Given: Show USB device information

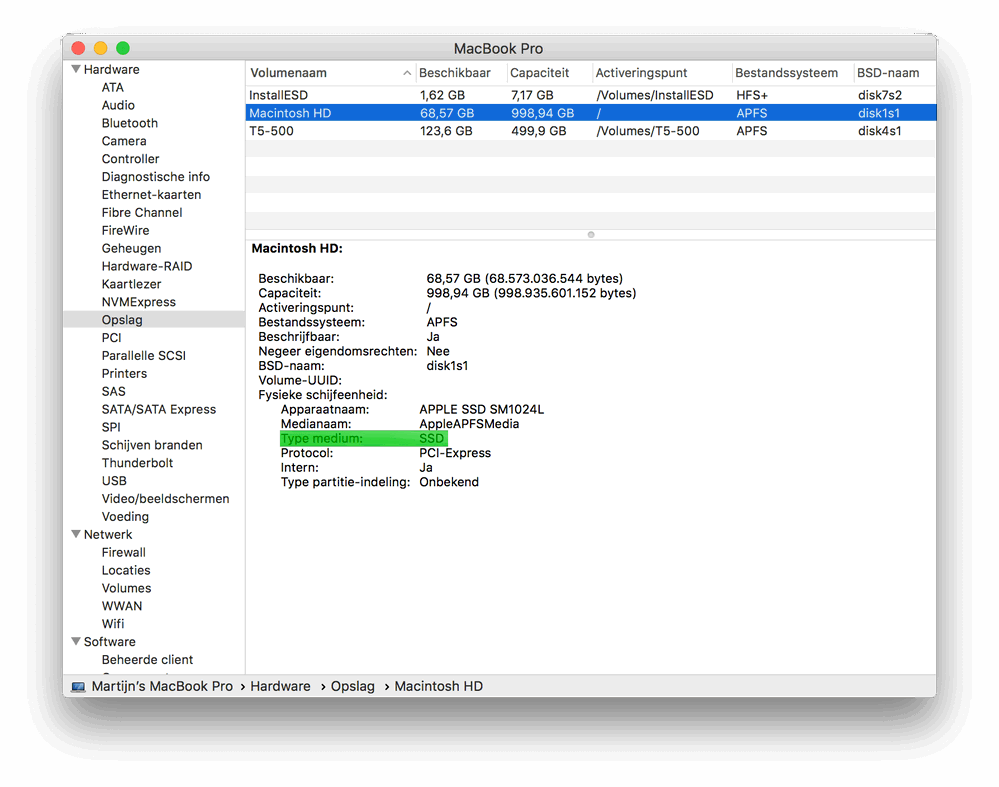Looking at the screenshot, I should 114,480.
